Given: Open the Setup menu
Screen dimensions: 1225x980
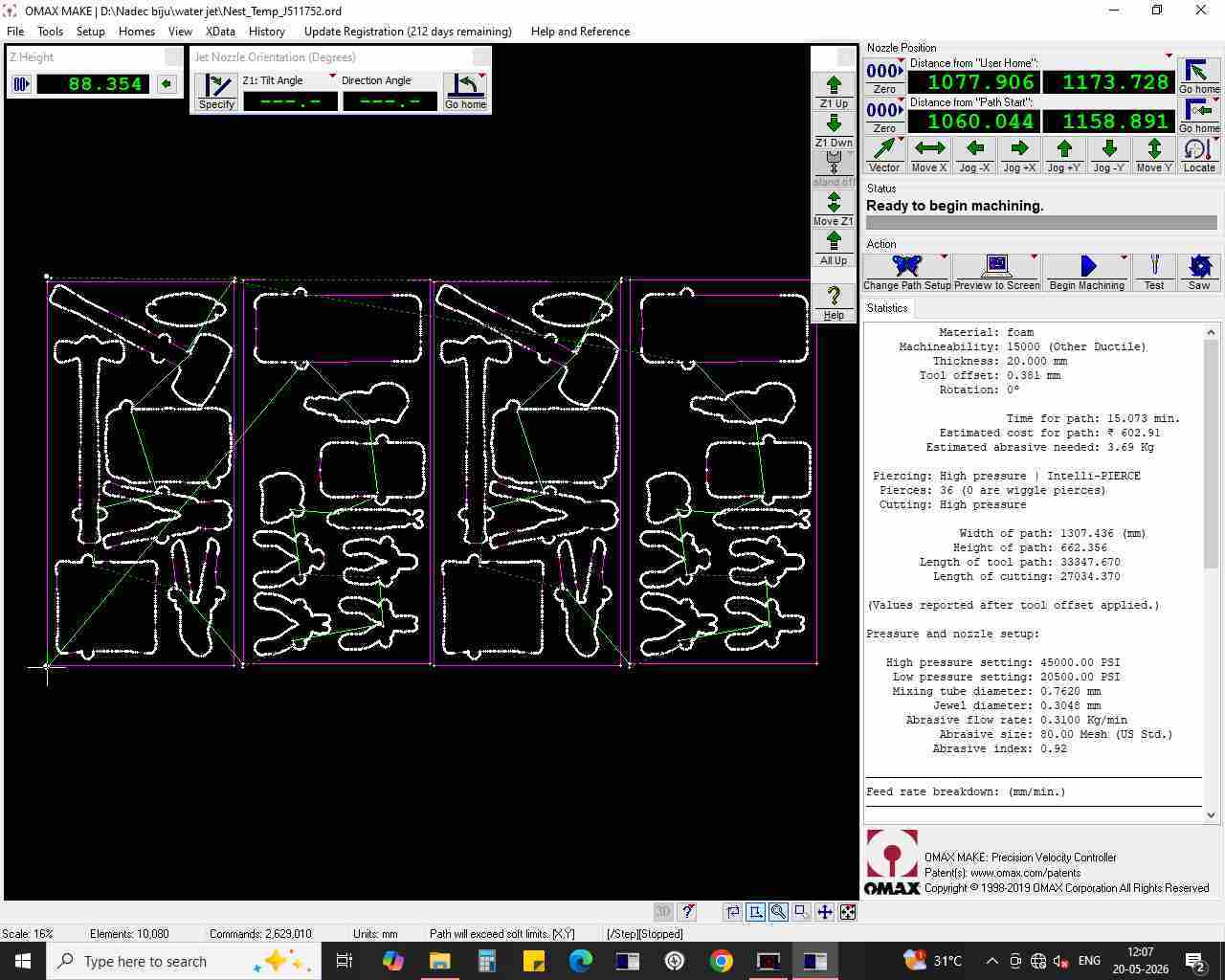Looking at the screenshot, I should 90,32.
